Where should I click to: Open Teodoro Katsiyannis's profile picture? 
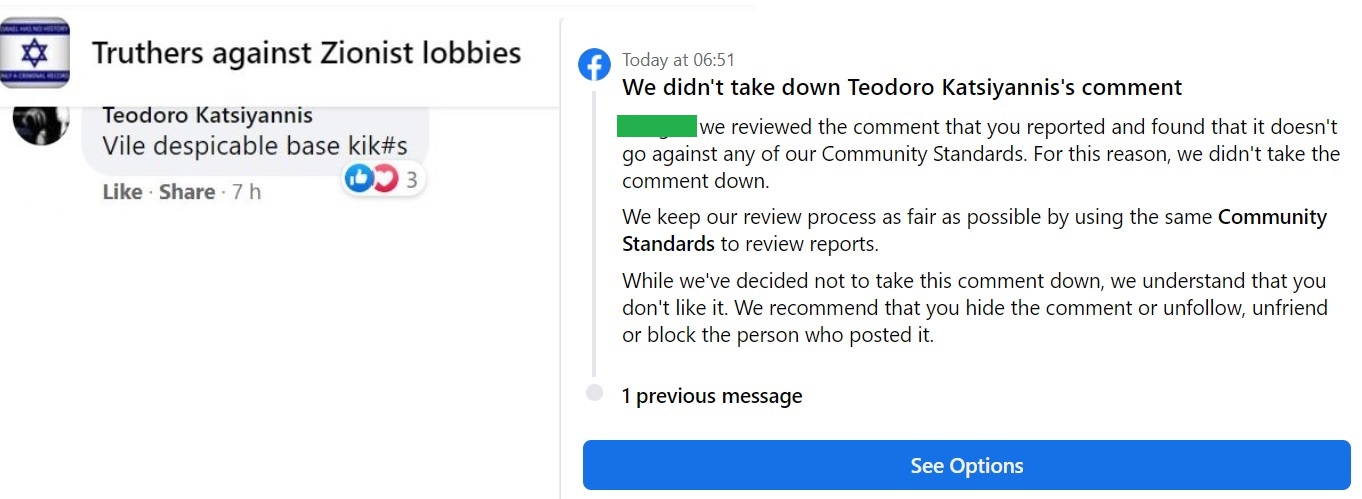pos(41,124)
